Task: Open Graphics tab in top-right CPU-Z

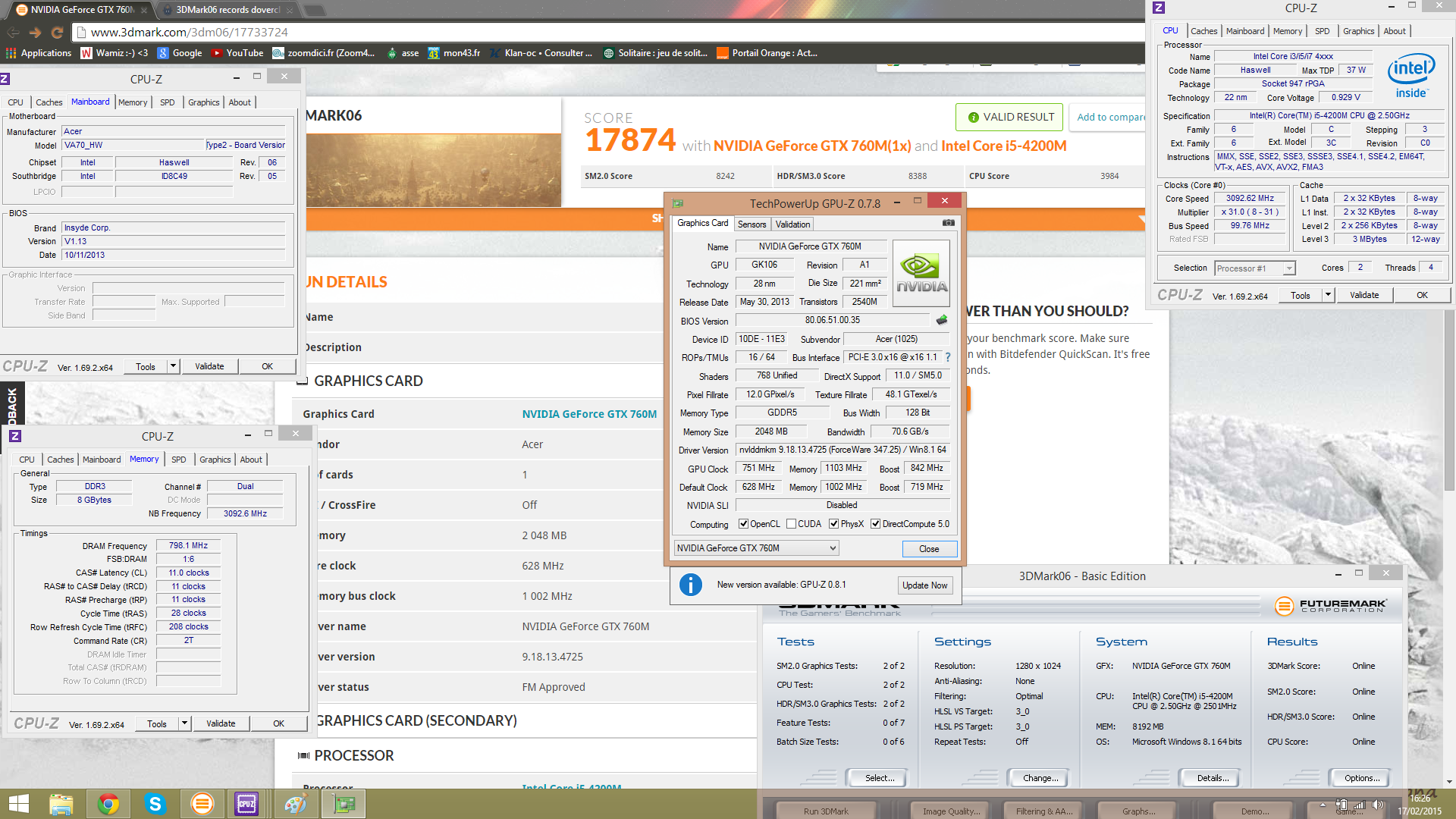Action: point(1358,31)
